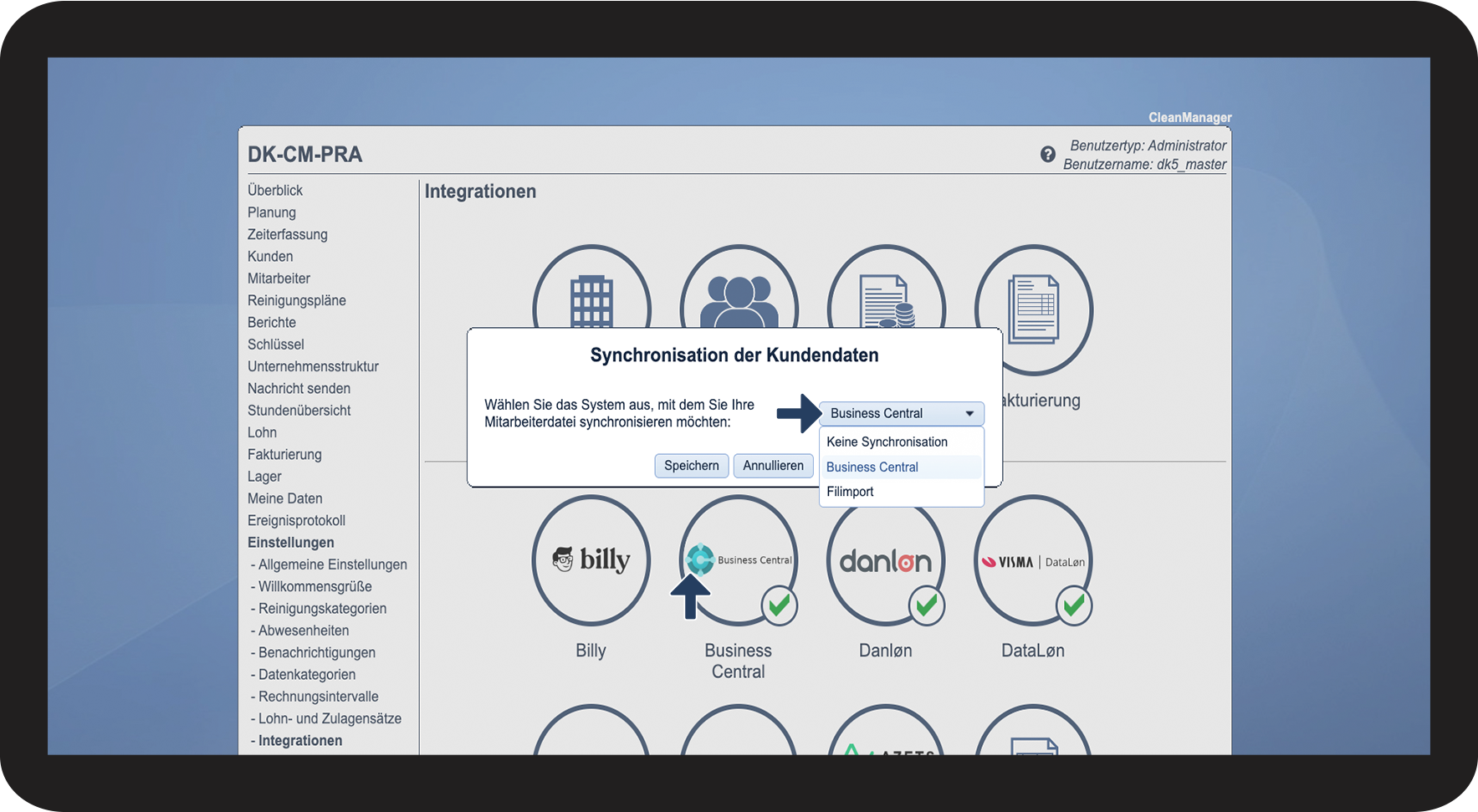Click the Danløn label under its logo
The height and width of the screenshot is (812, 1478).
[886, 651]
